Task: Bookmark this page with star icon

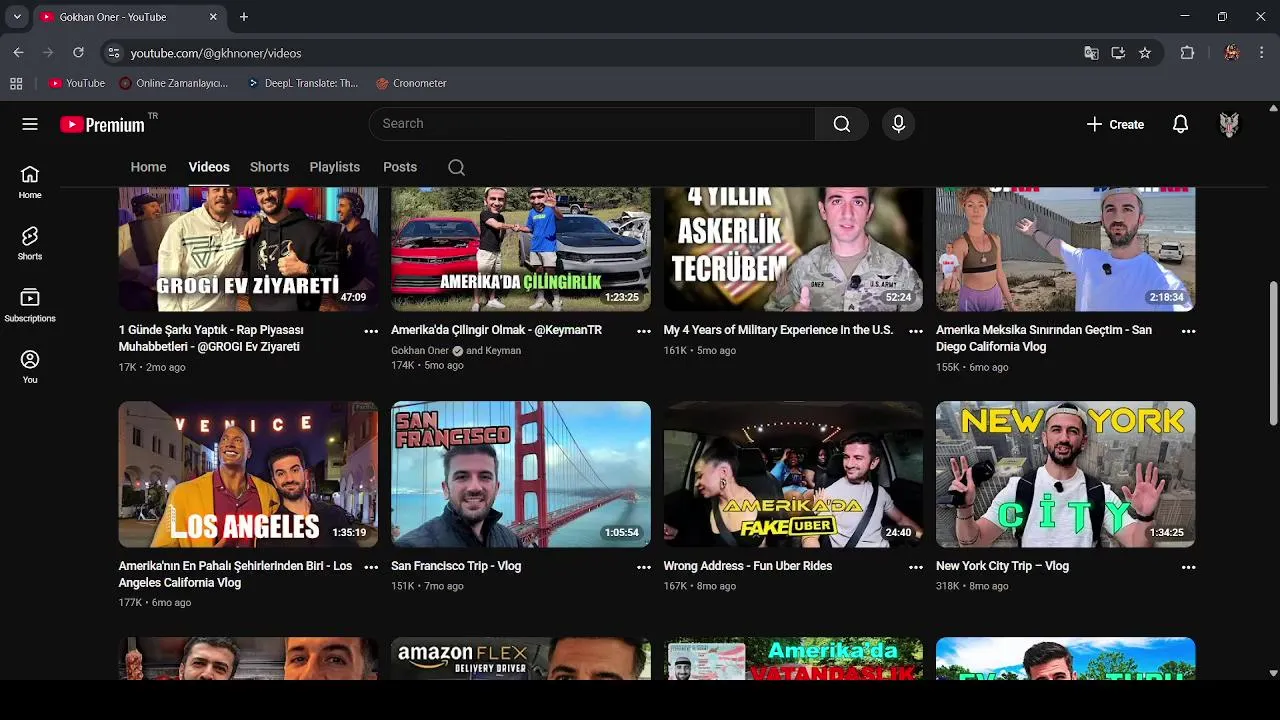Action: point(1145,53)
